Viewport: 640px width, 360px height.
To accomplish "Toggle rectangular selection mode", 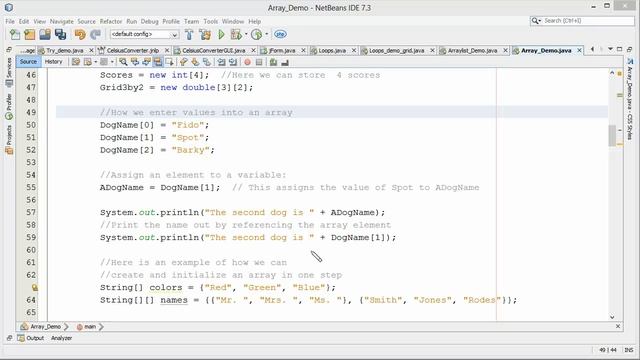I will [x=169, y=62].
